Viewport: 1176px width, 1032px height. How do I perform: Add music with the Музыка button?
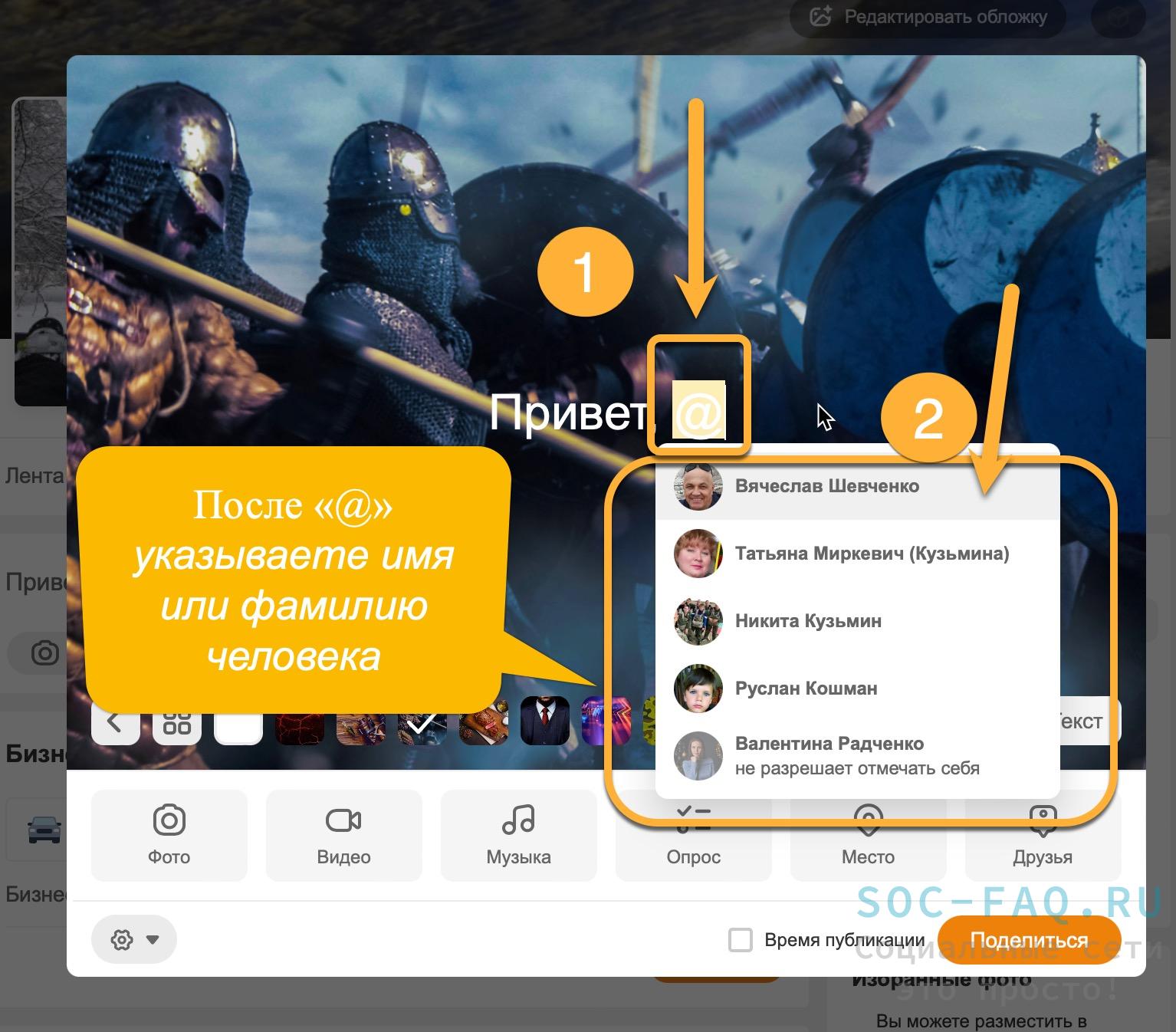coord(518,835)
